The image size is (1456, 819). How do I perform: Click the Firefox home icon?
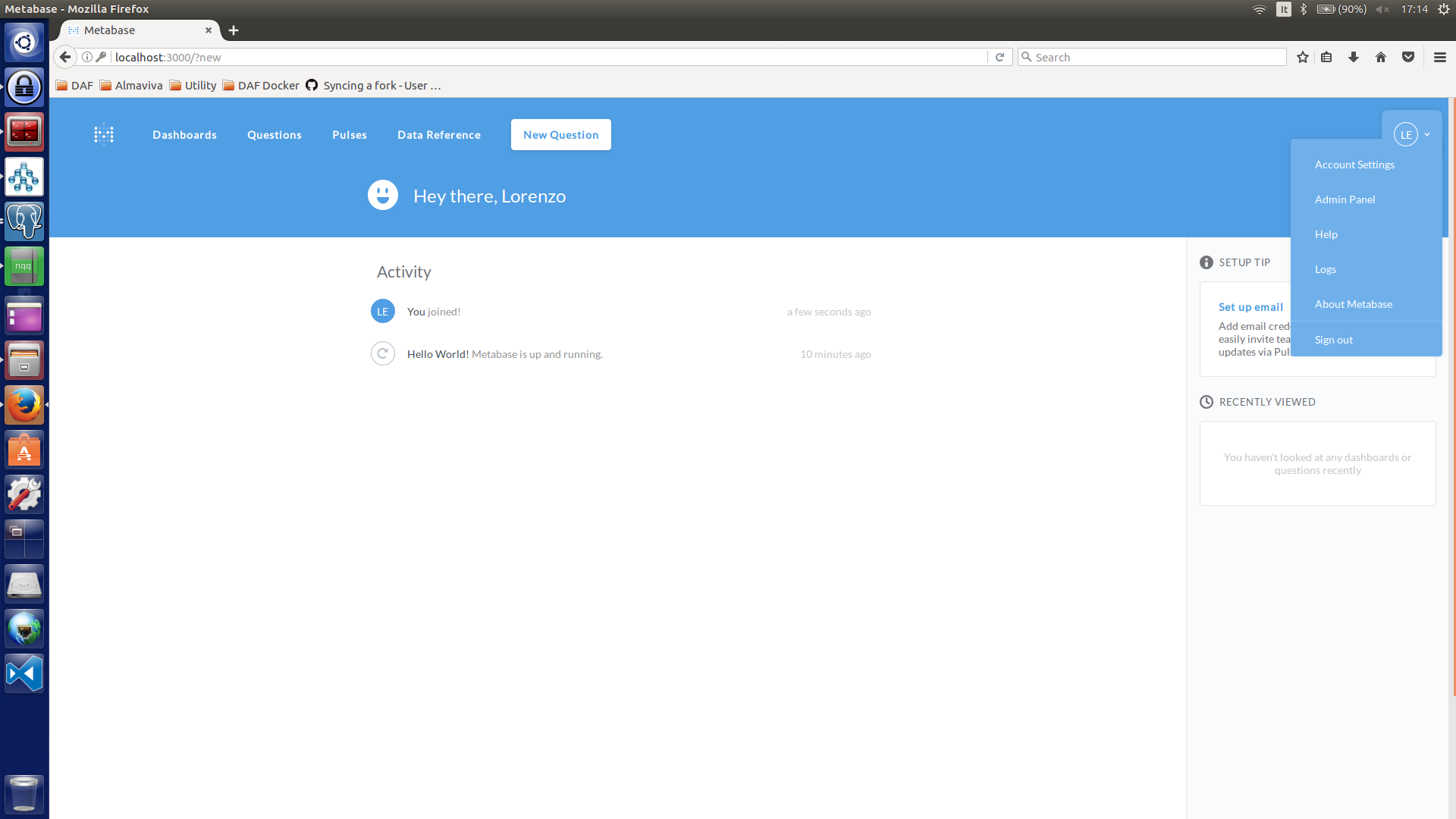pyautogui.click(x=1381, y=57)
